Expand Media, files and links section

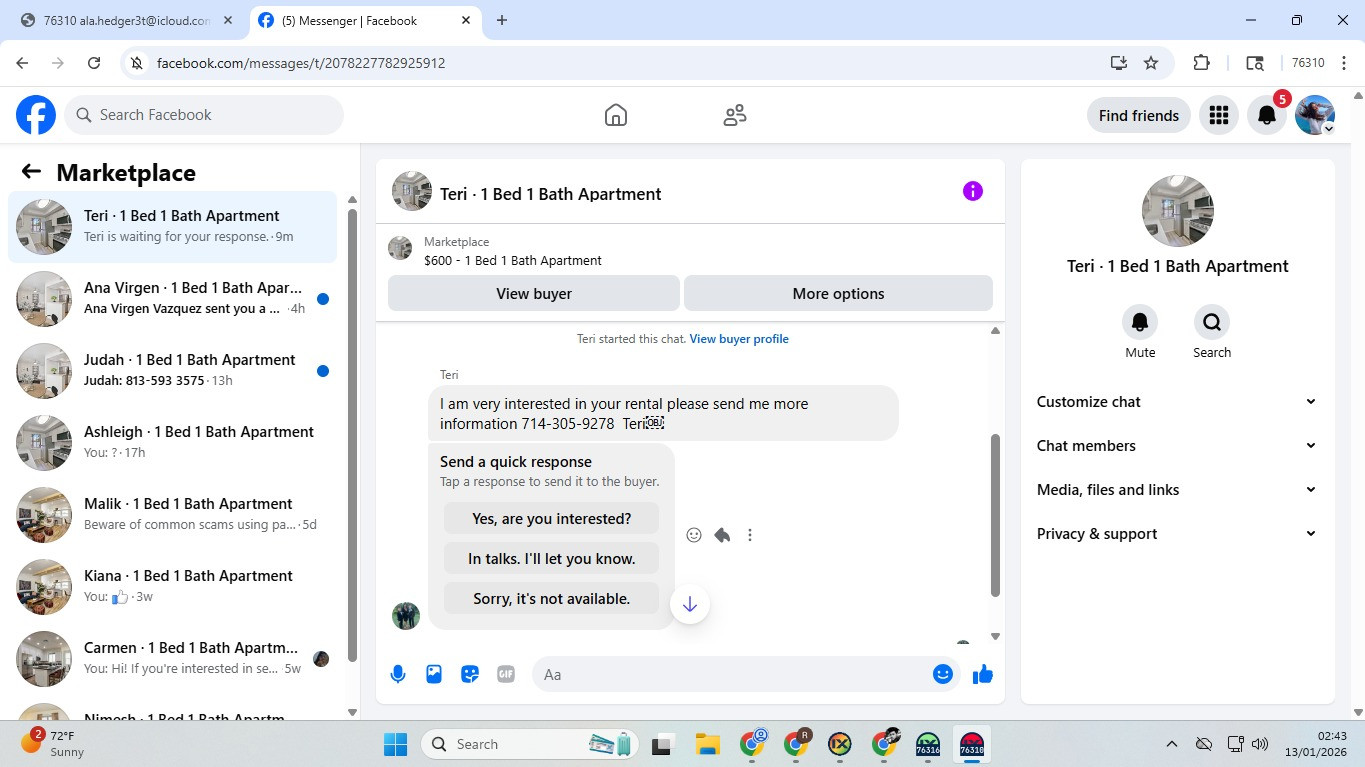(1177, 490)
